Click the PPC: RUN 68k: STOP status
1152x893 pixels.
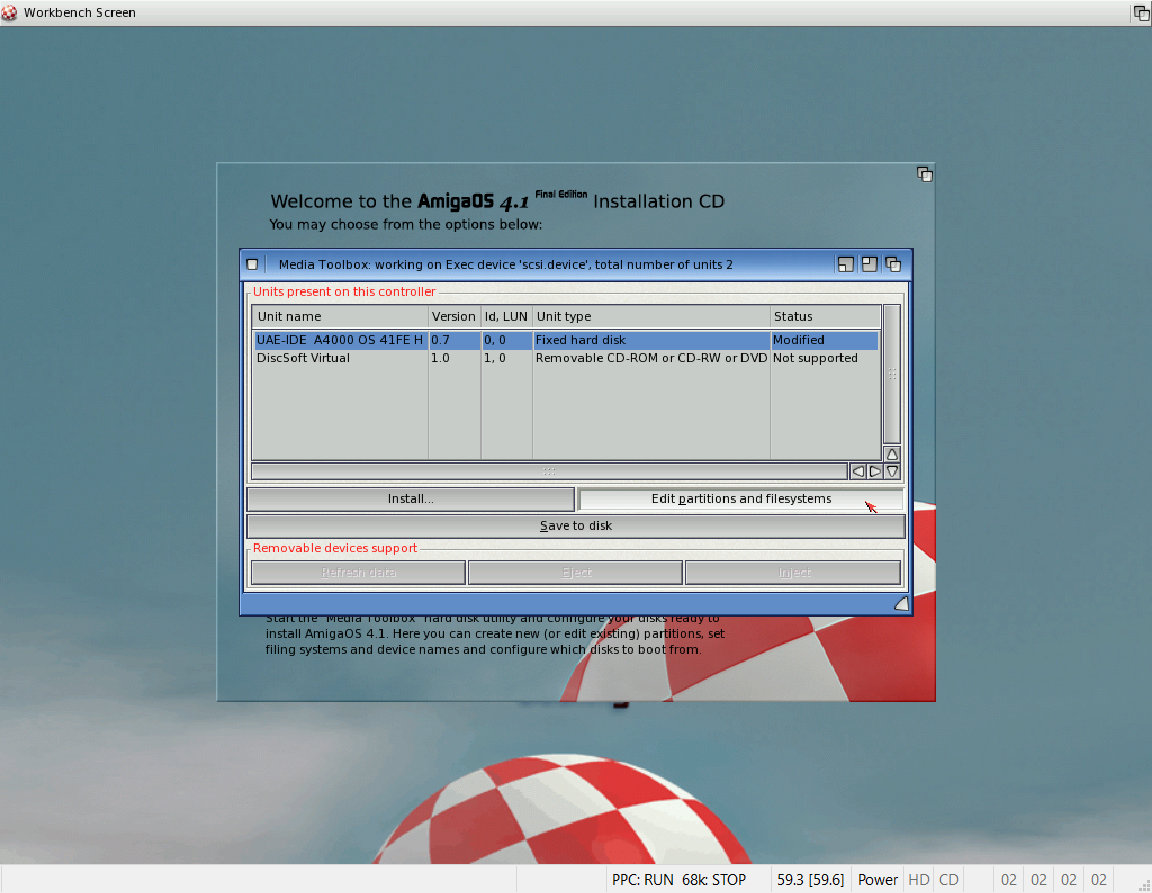679,880
